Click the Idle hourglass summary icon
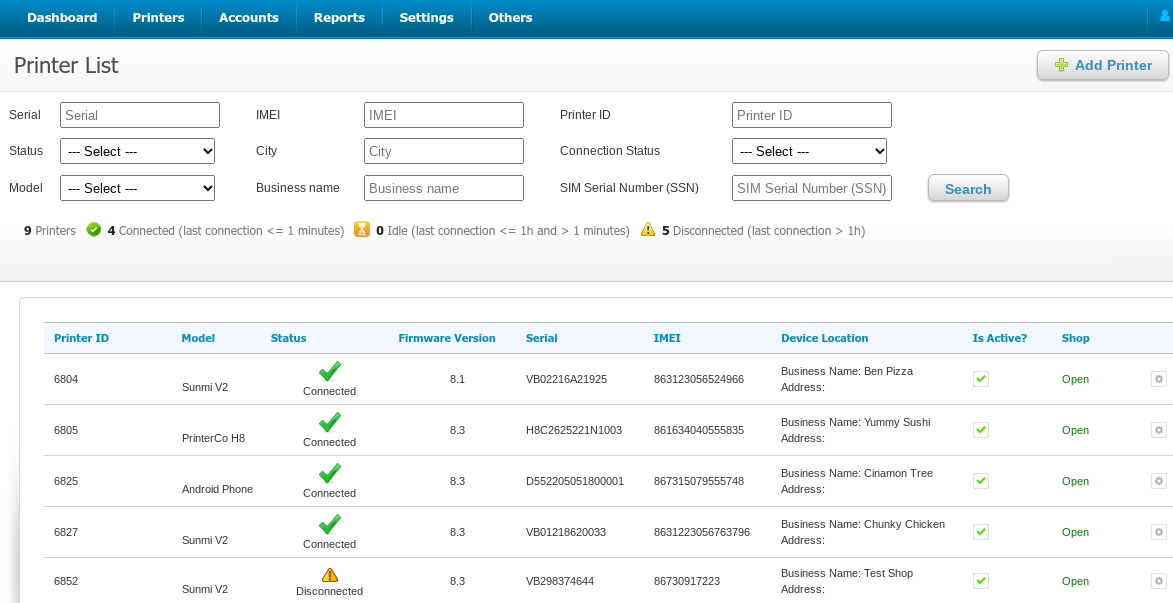This screenshot has width=1173, height=603. coord(362,230)
